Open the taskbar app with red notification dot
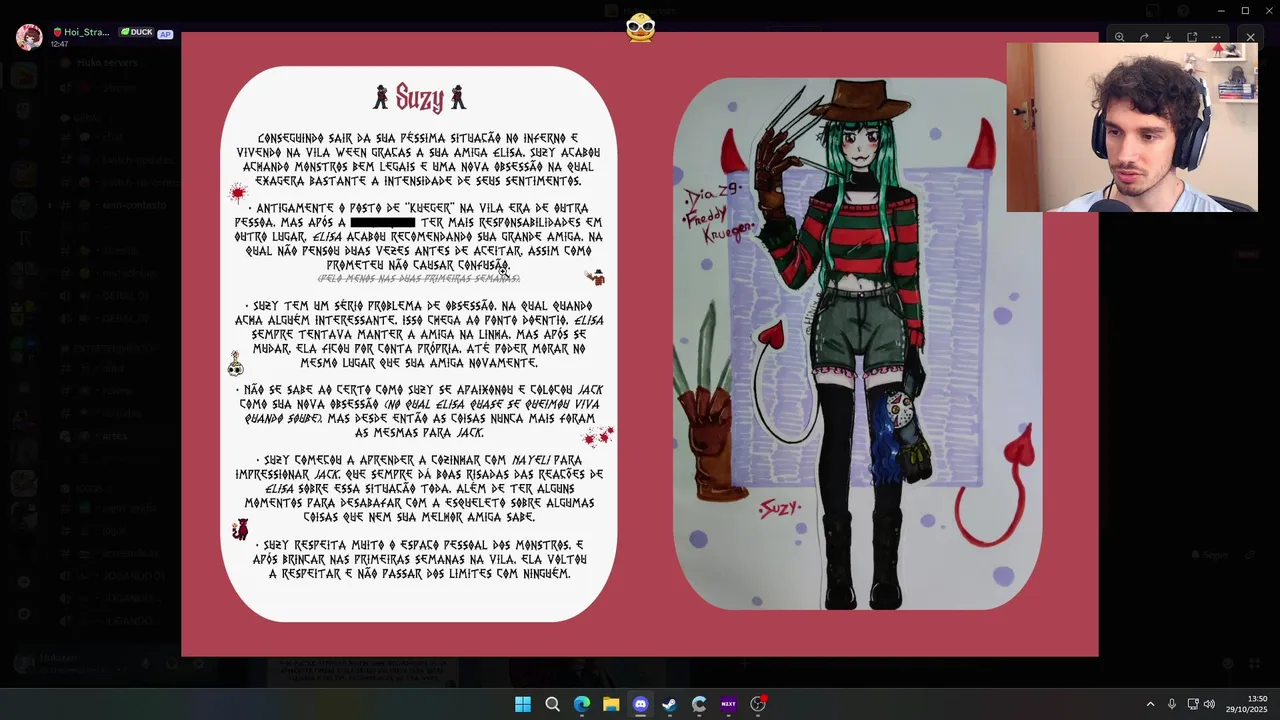 (758, 704)
